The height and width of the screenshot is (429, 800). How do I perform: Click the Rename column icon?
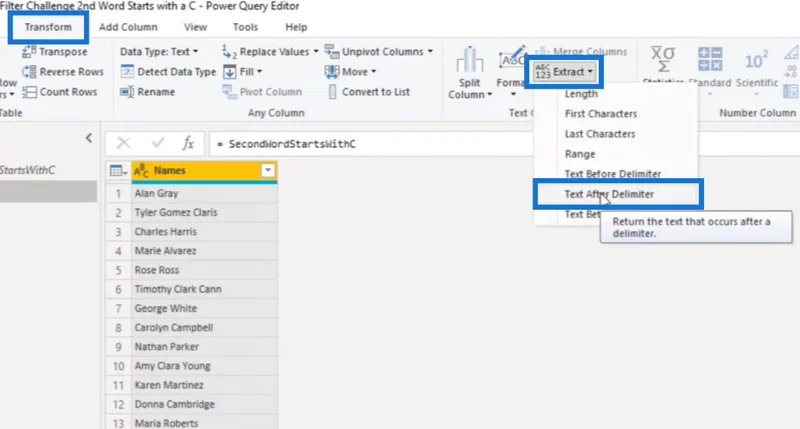click(127, 92)
